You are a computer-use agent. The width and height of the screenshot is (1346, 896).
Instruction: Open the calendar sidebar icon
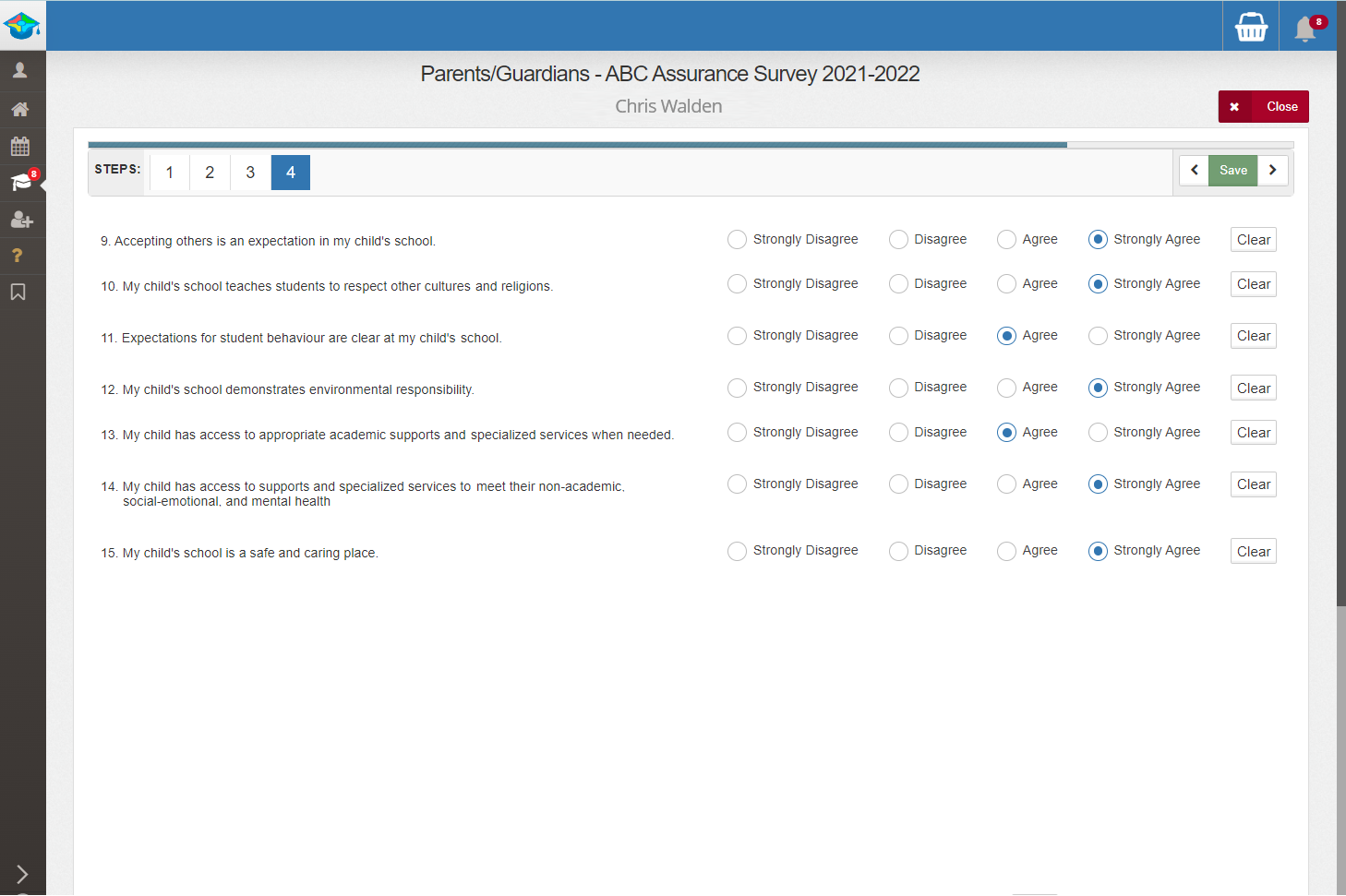click(x=20, y=146)
